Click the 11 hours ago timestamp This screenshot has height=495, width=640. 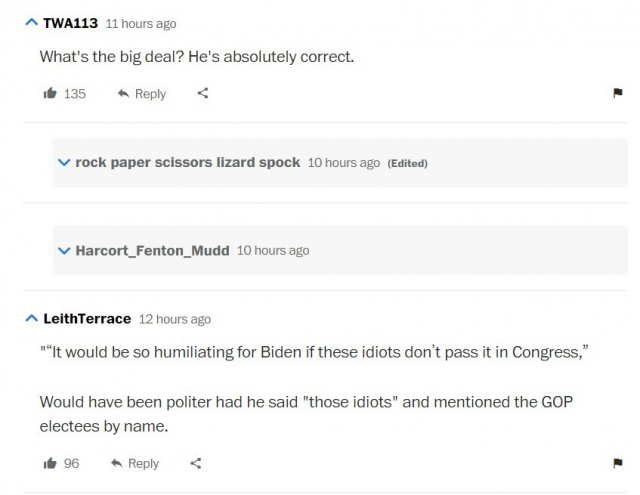pyautogui.click(x=140, y=24)
